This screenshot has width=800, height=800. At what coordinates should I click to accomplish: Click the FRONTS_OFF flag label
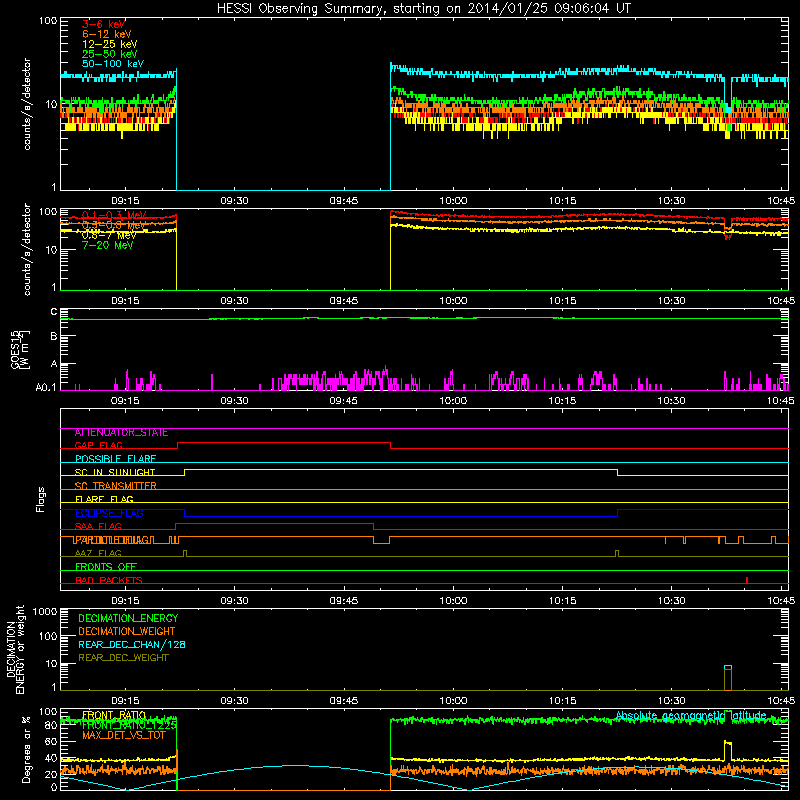coord(106,567)
